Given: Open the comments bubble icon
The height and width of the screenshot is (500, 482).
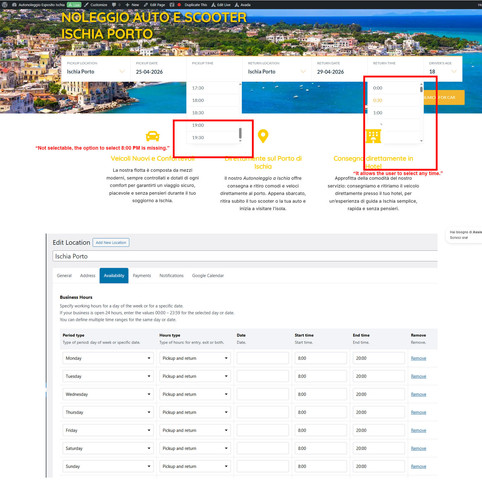Looking at the screenshot, I should coord(114,5).
